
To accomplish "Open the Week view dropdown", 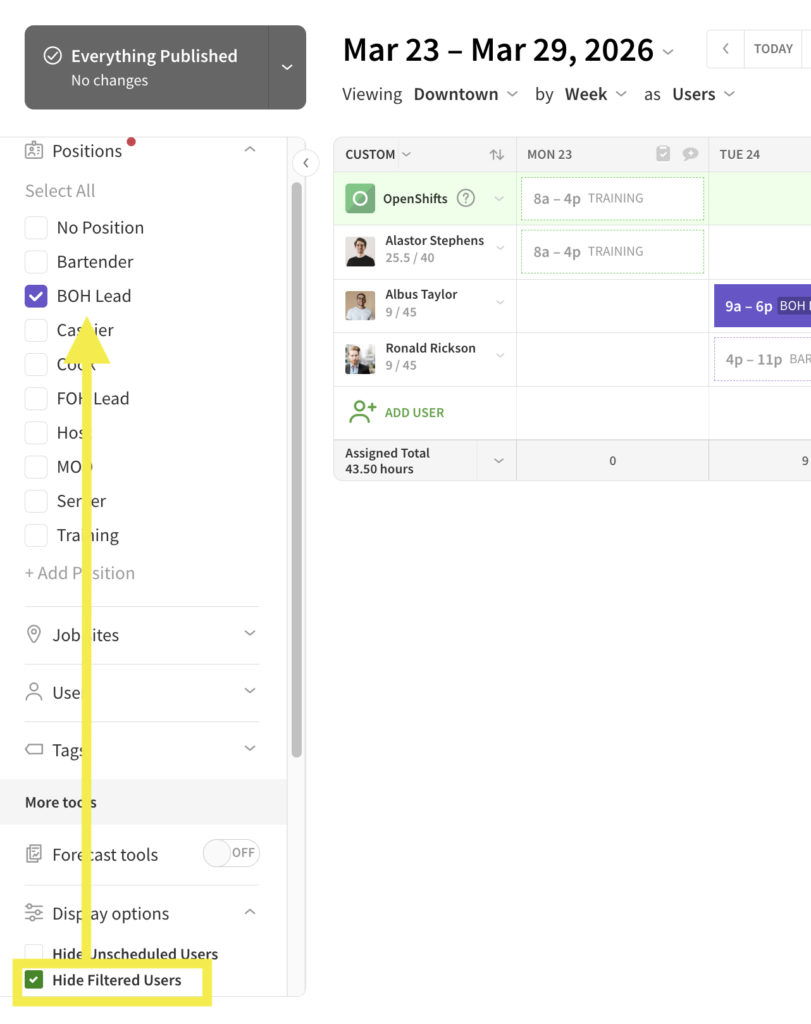I will (595, 94).
